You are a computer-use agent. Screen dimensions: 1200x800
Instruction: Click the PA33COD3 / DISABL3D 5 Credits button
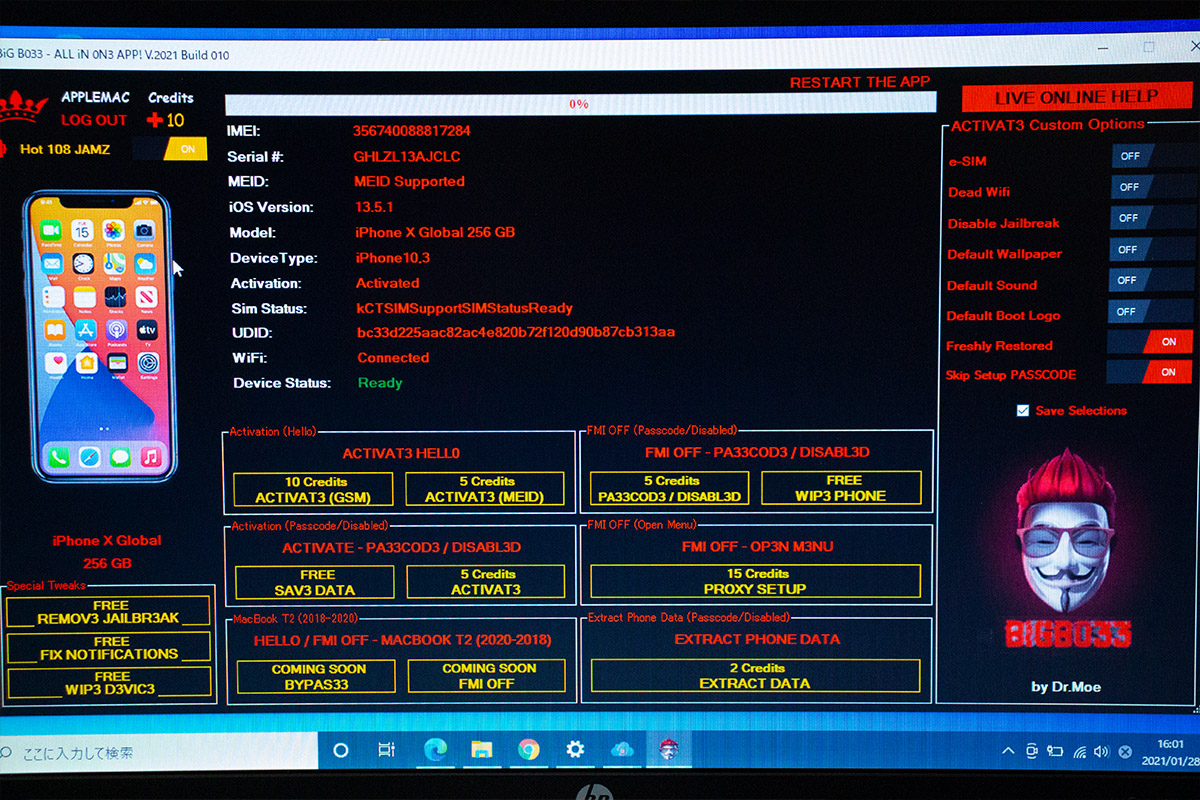click(670, 488)
